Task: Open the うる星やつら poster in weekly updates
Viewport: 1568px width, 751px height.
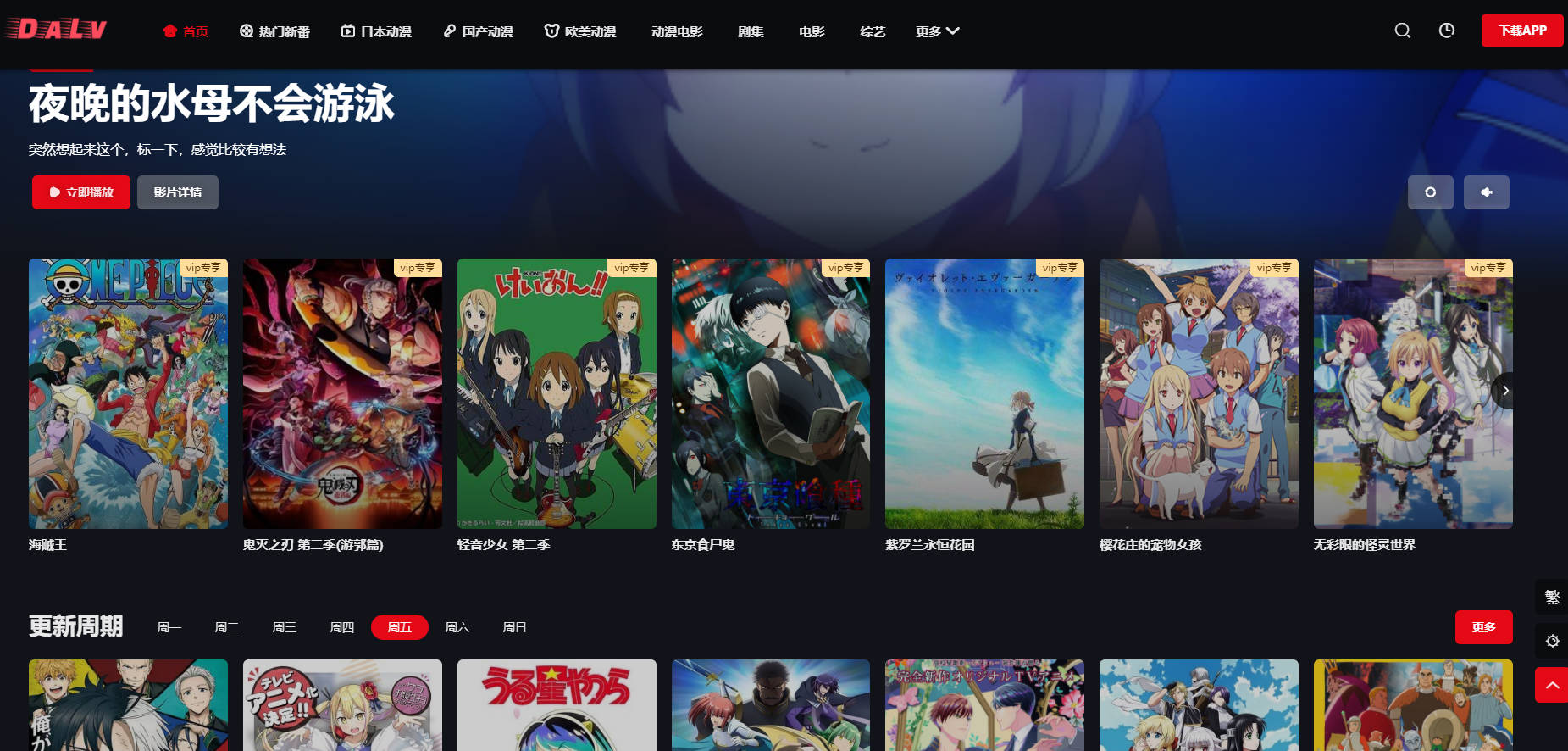Action: pyautogui.click(x=557, y=705)
